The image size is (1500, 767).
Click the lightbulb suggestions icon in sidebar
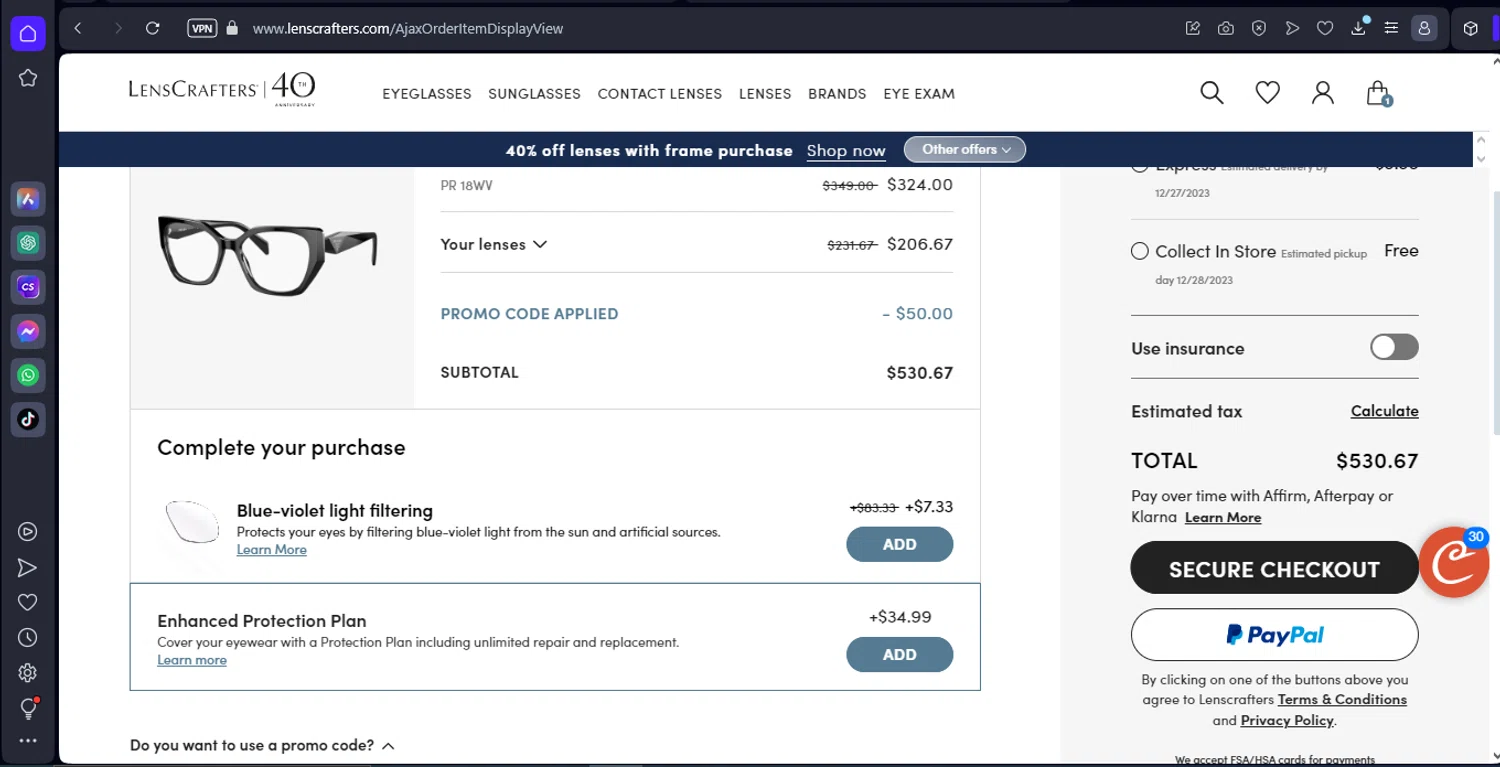28,708
